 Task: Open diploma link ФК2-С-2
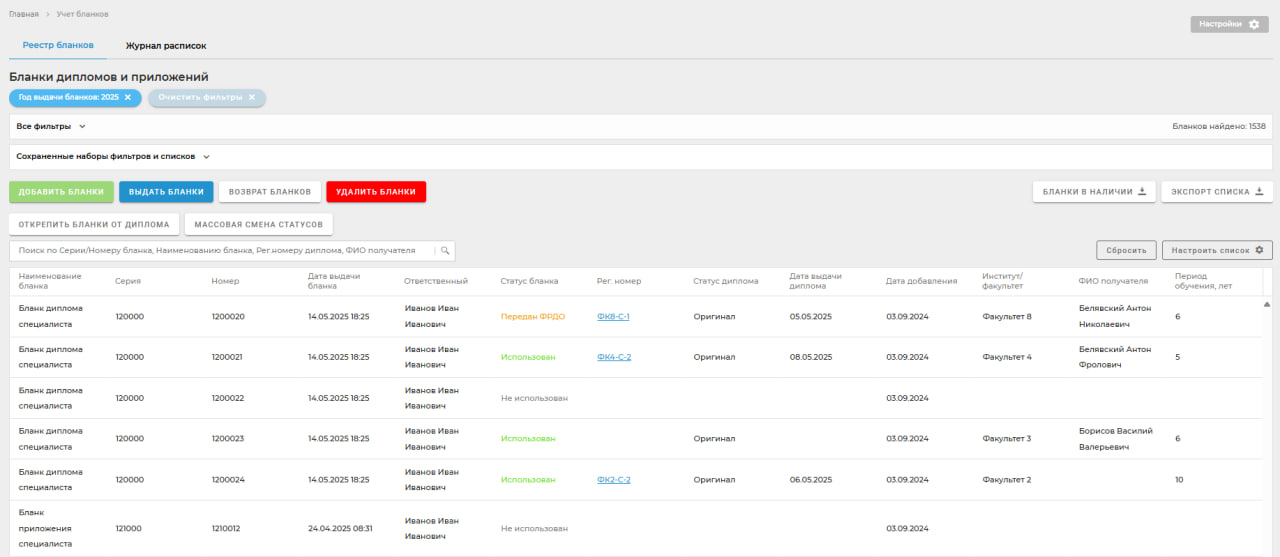614,480
